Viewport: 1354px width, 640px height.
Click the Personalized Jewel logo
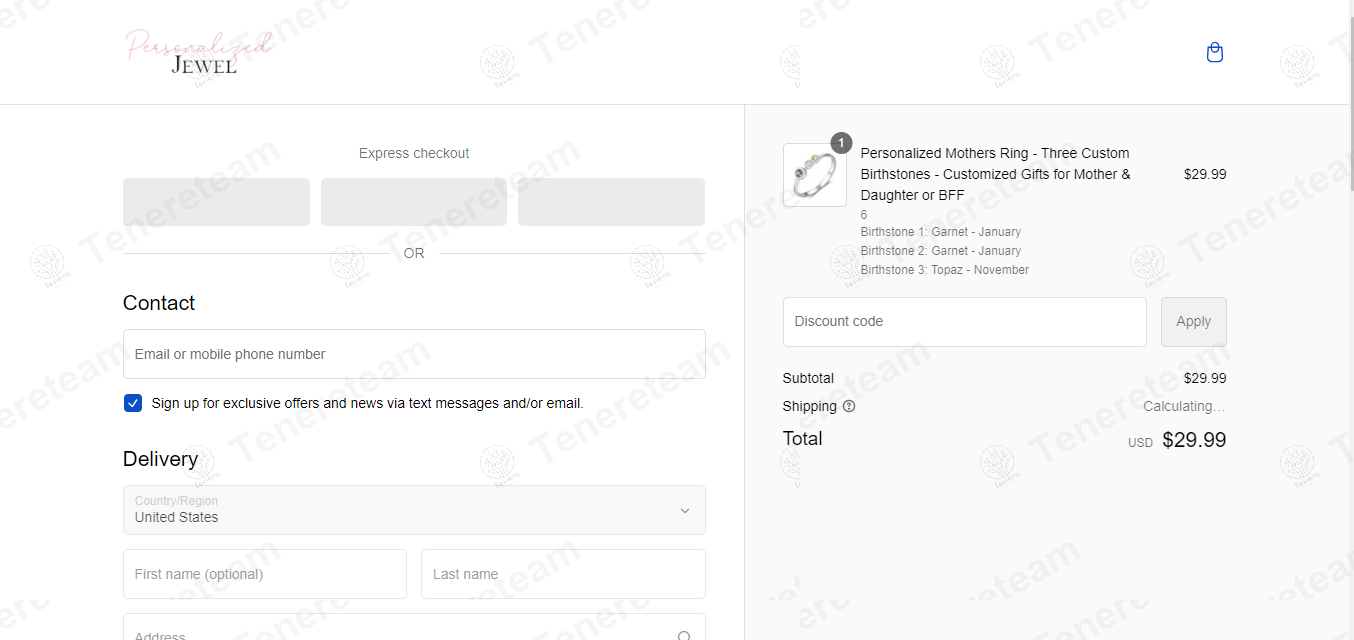click(x=198, y=52)
